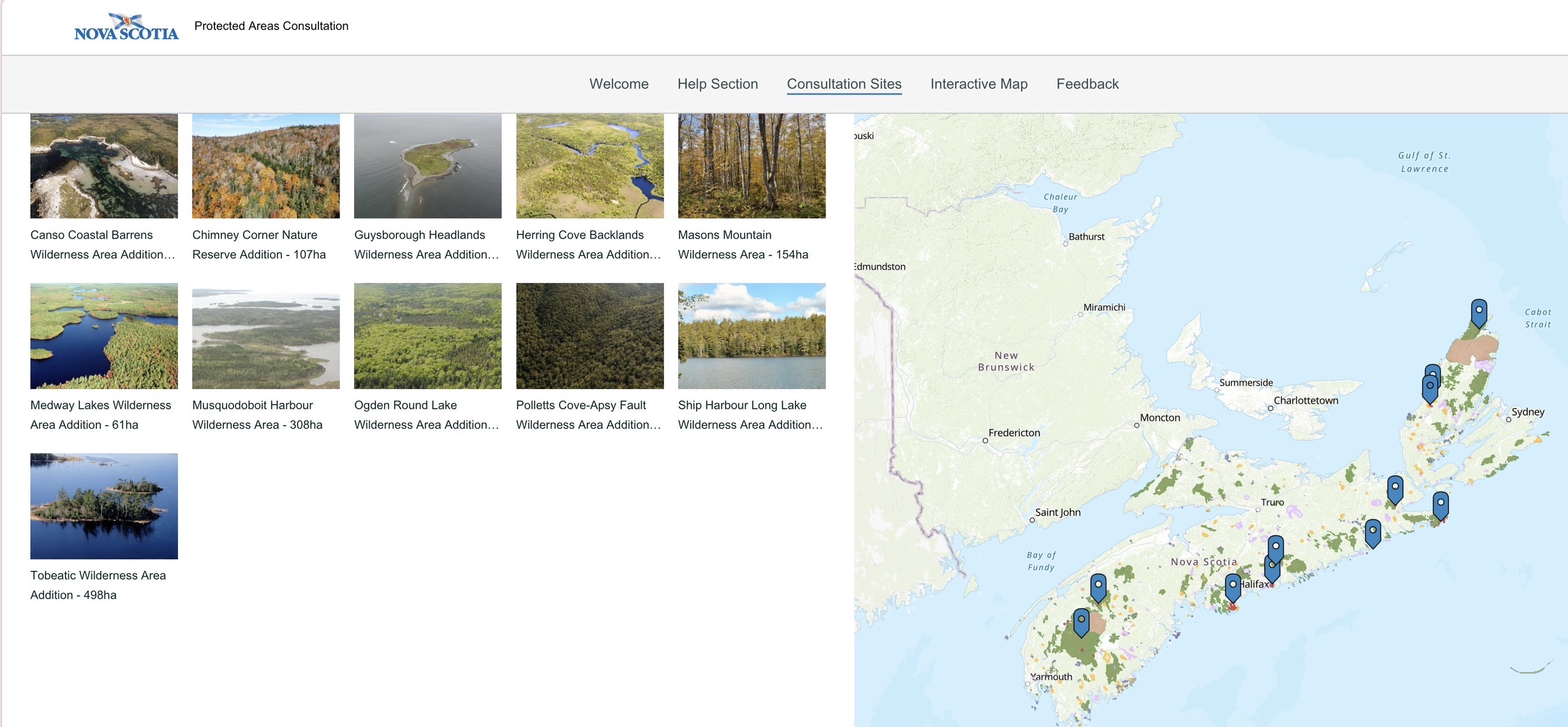The width and height of the screenshot is (1568, 727).
Task: Select the Consultation Sites tab
Action: [x=844, y=84]
